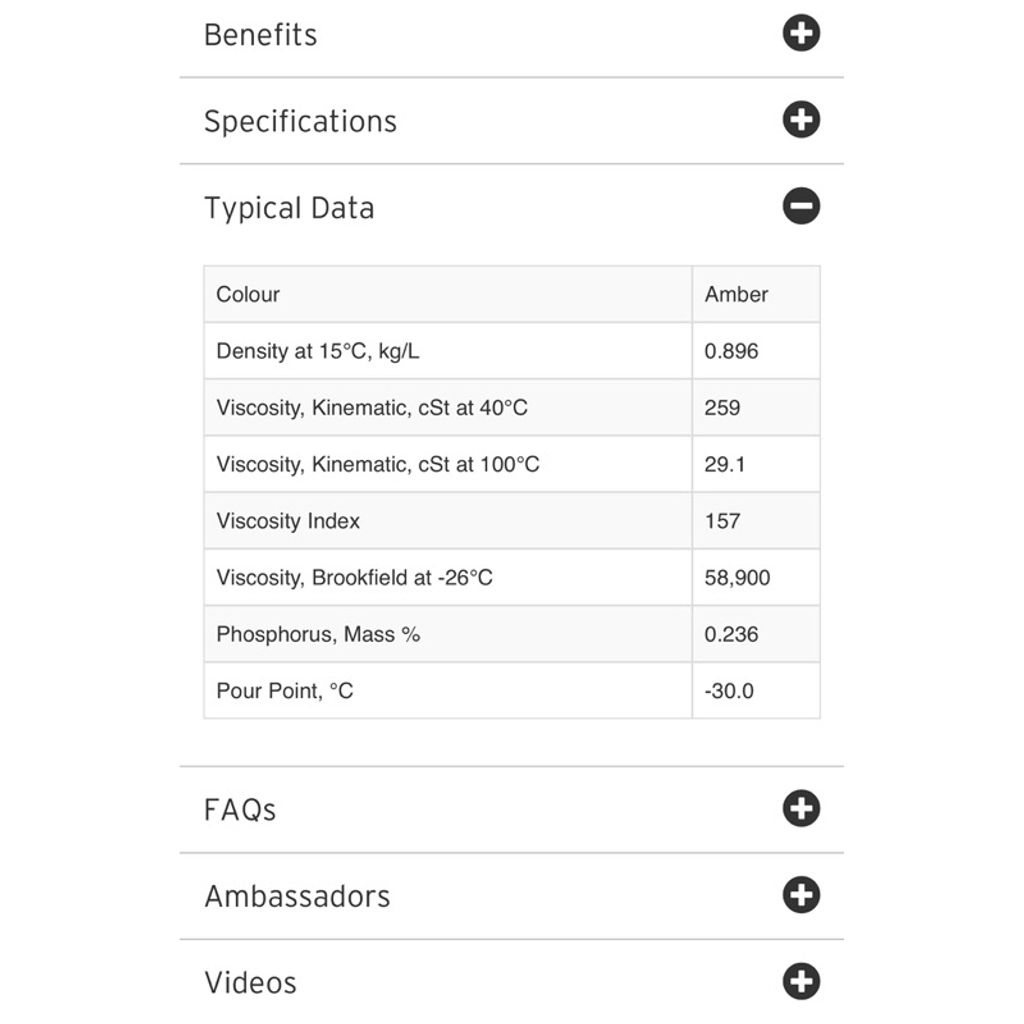Click the Phosphorus Mass % row
This screenshot has height=1024, width=1024.
tap(512, 634)
